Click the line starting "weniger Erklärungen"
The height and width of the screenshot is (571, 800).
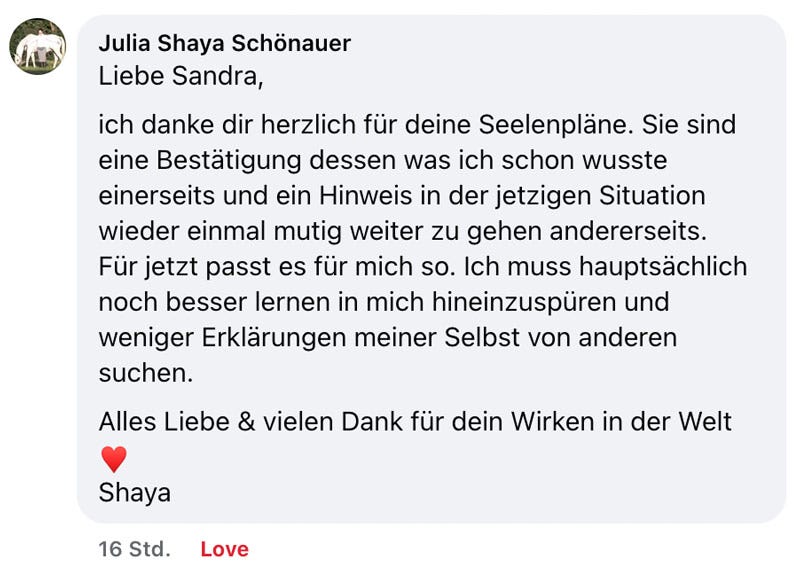pyautogui.click(x=388, y=337)
